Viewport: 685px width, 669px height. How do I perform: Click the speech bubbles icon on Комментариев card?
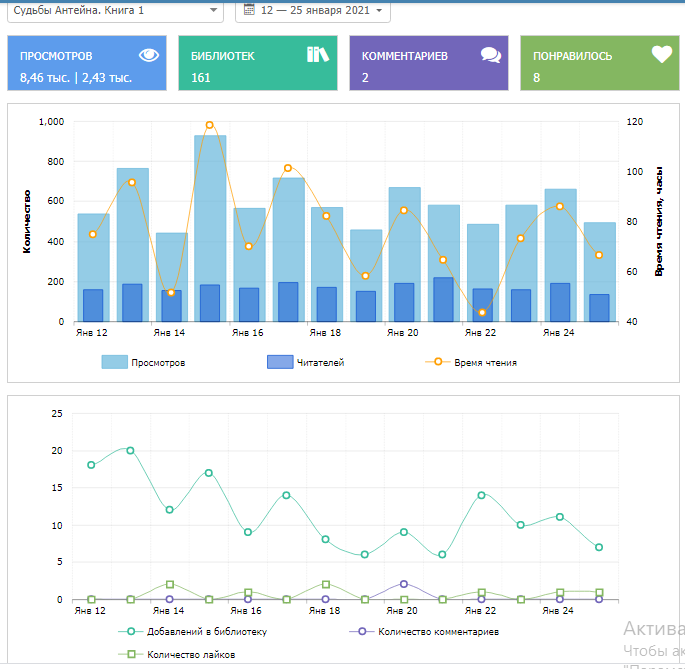coord(490,55)
